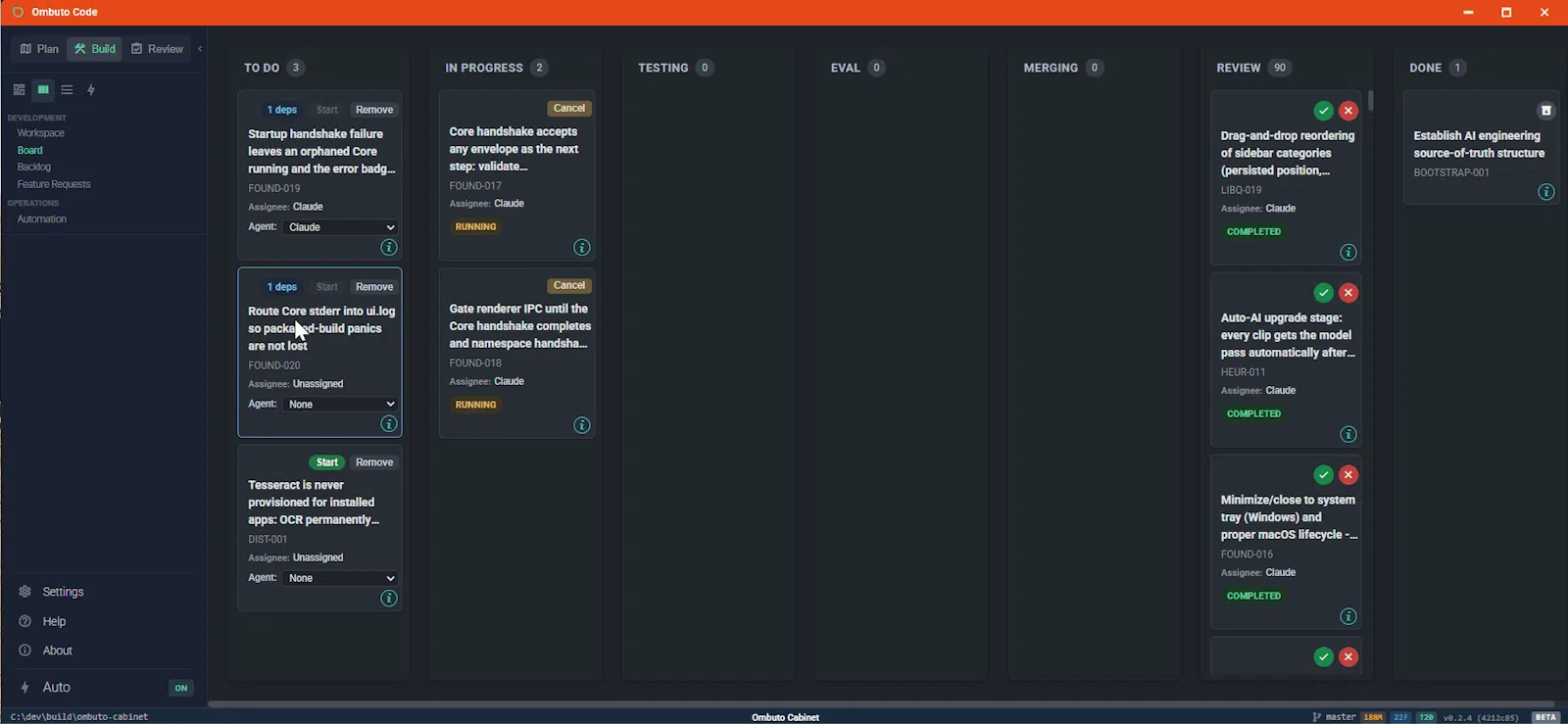The image size is (1568, 724).
Task: Select the kanban columns view icon
Action: pos(43,89)
